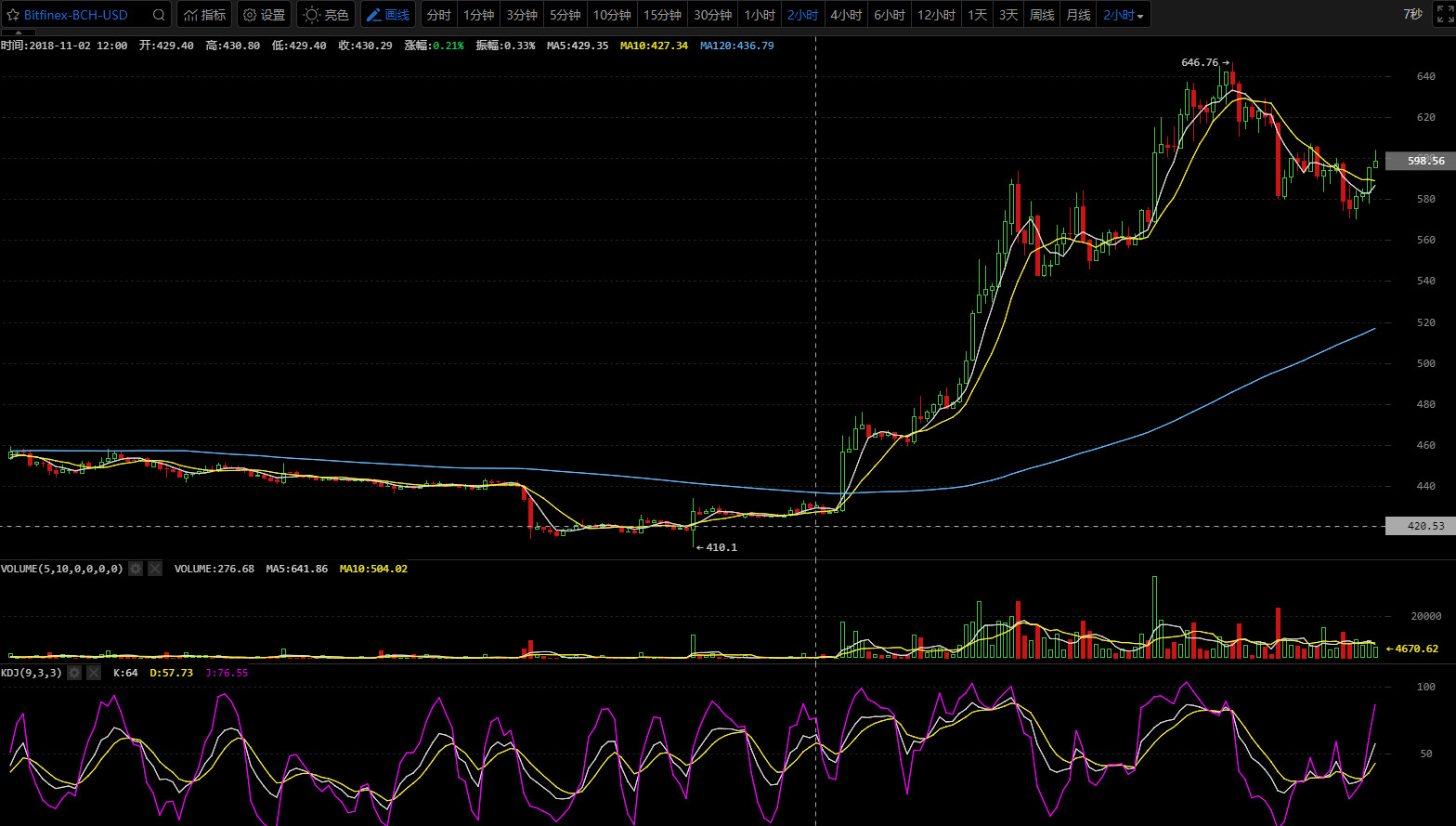Screen dimensions: 1456x826
Task: Click the volume MA5:641.86 reading
Action: [297, 569]
